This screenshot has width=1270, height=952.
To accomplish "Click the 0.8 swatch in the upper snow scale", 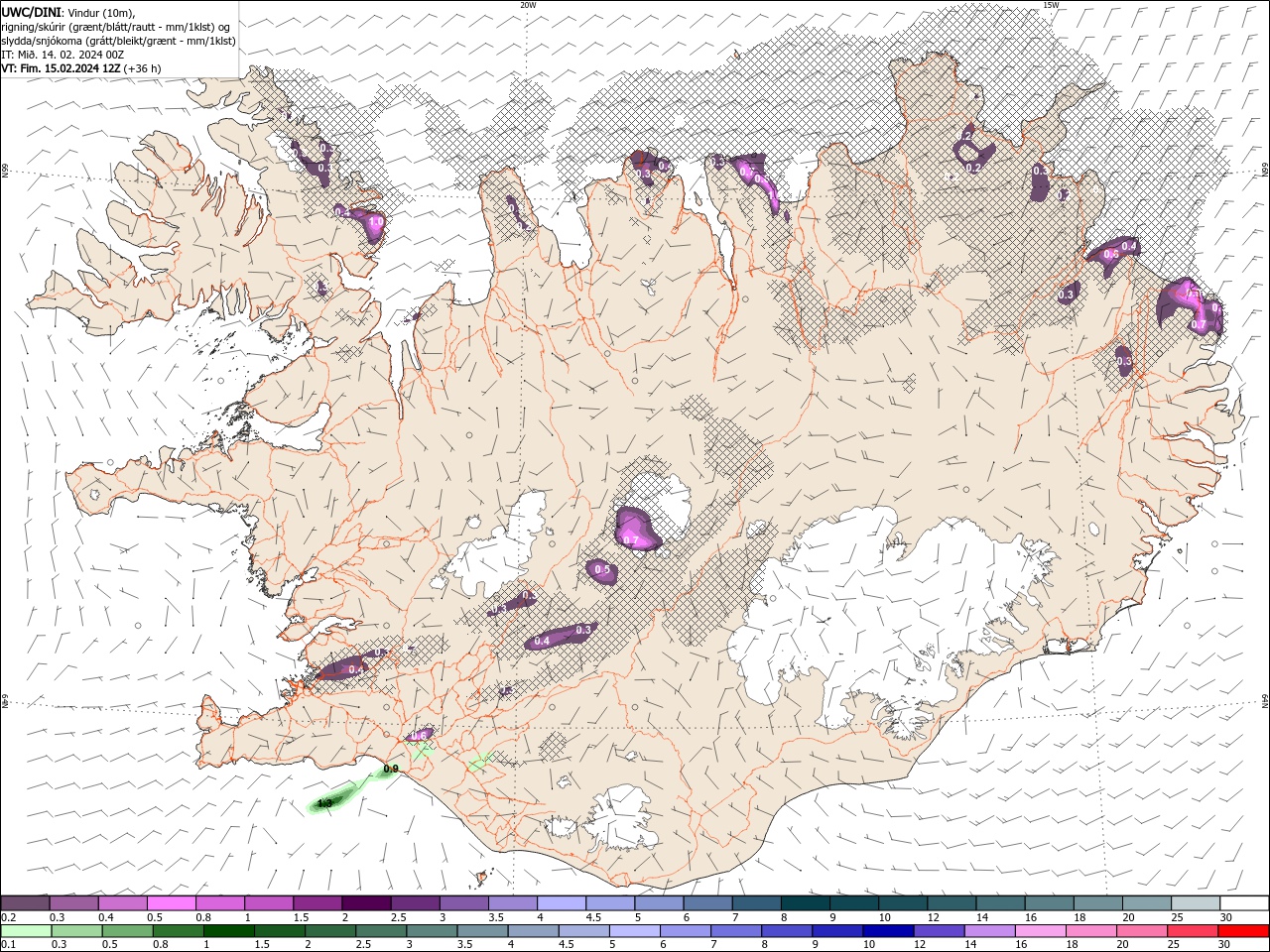I will pyautogui.click(x=219, y=902).
